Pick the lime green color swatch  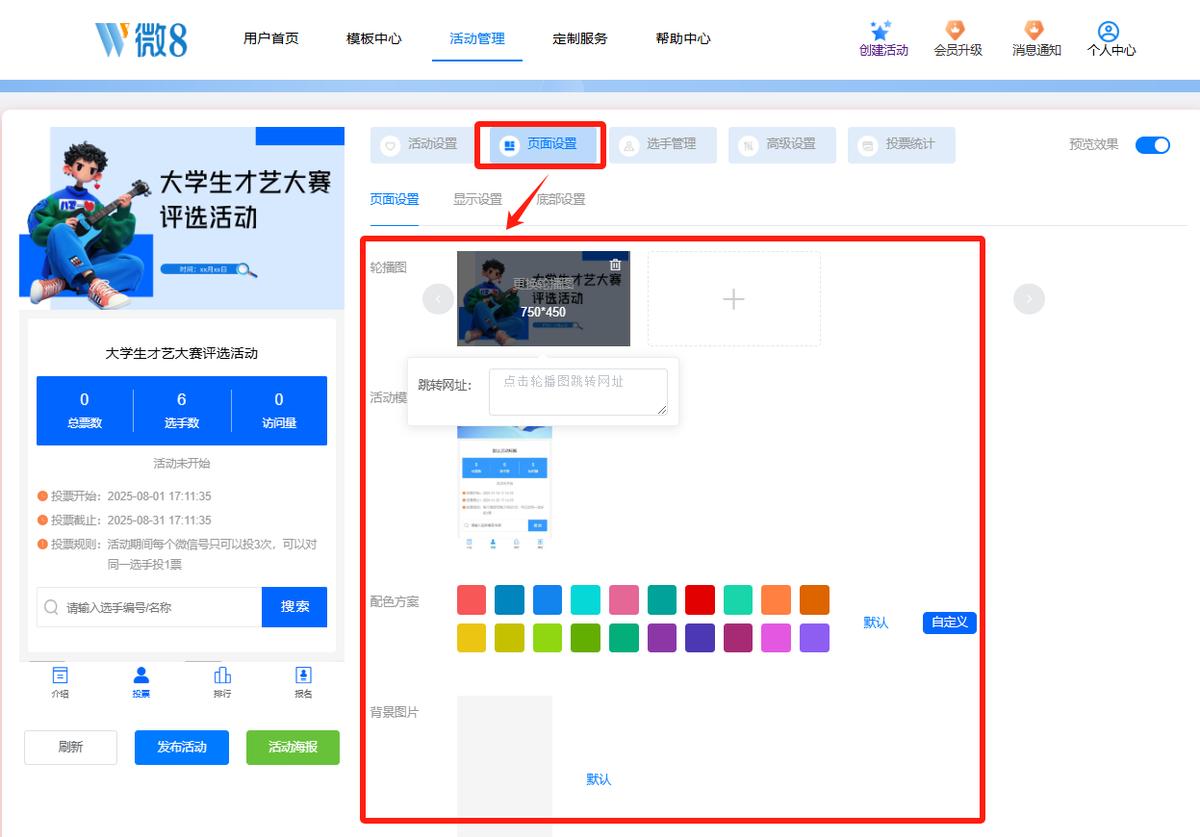pyautogui.click(x=548, y=638)
